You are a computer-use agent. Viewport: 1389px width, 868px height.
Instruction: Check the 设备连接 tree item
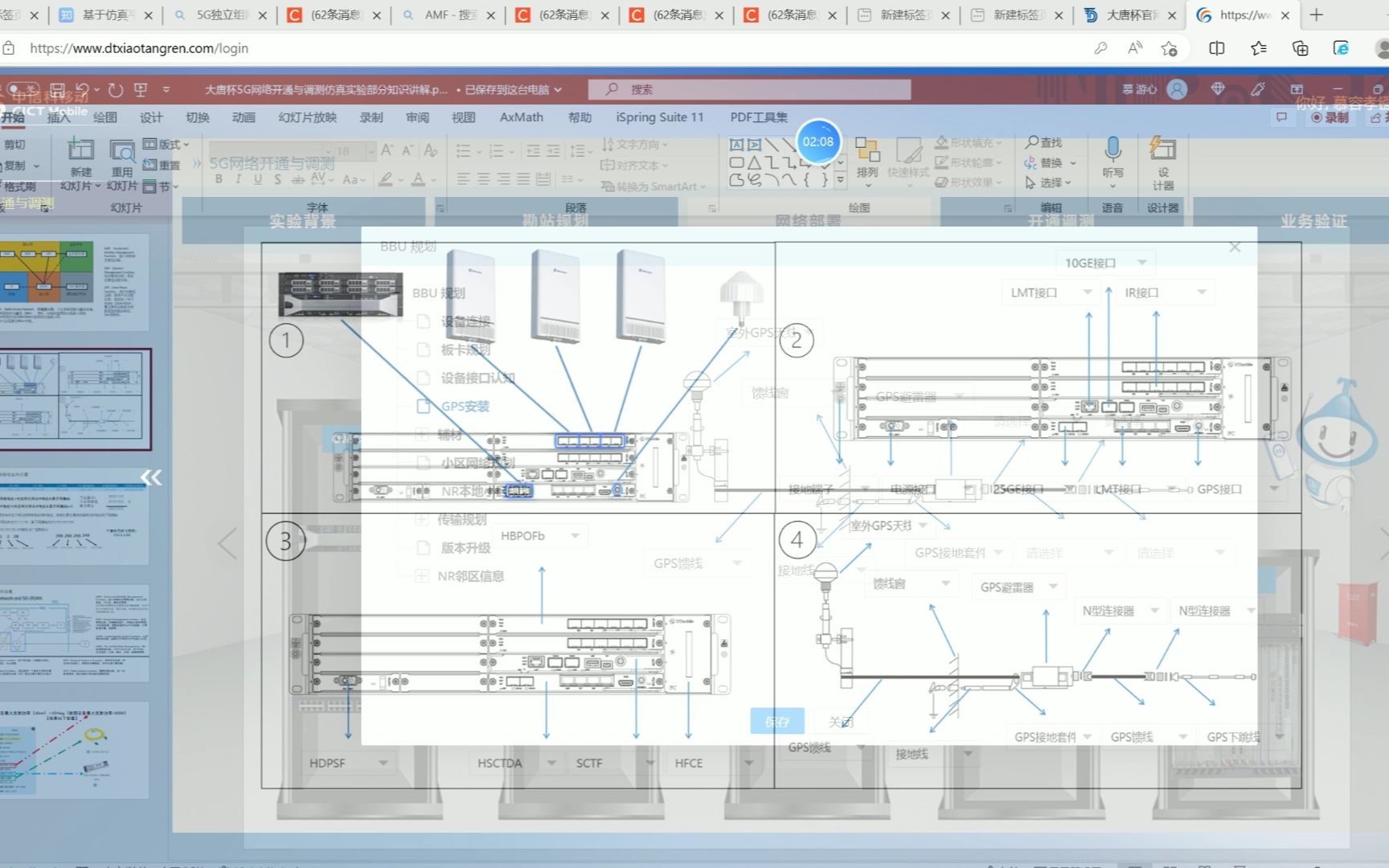[x=423, y=321]
